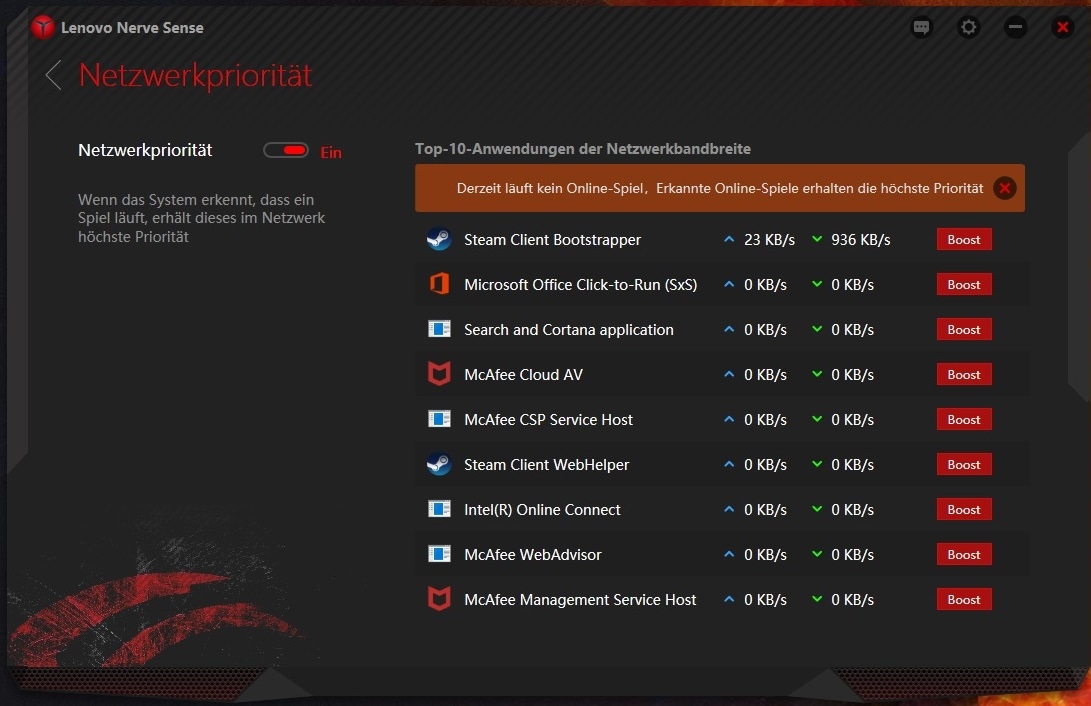Screen dimensions: 1091x706
Task: Boost Intel(R) Online Connect
Action: point(964,509)
